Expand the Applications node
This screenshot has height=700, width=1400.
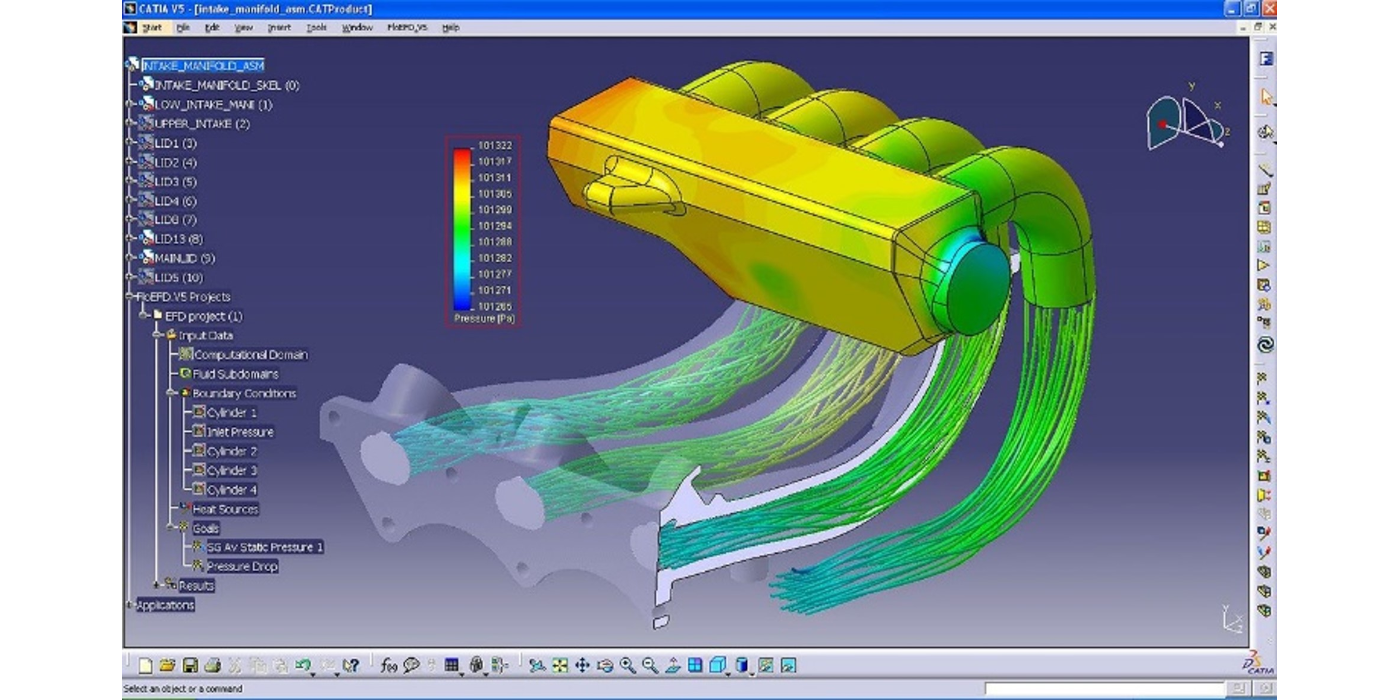(130, 604)
